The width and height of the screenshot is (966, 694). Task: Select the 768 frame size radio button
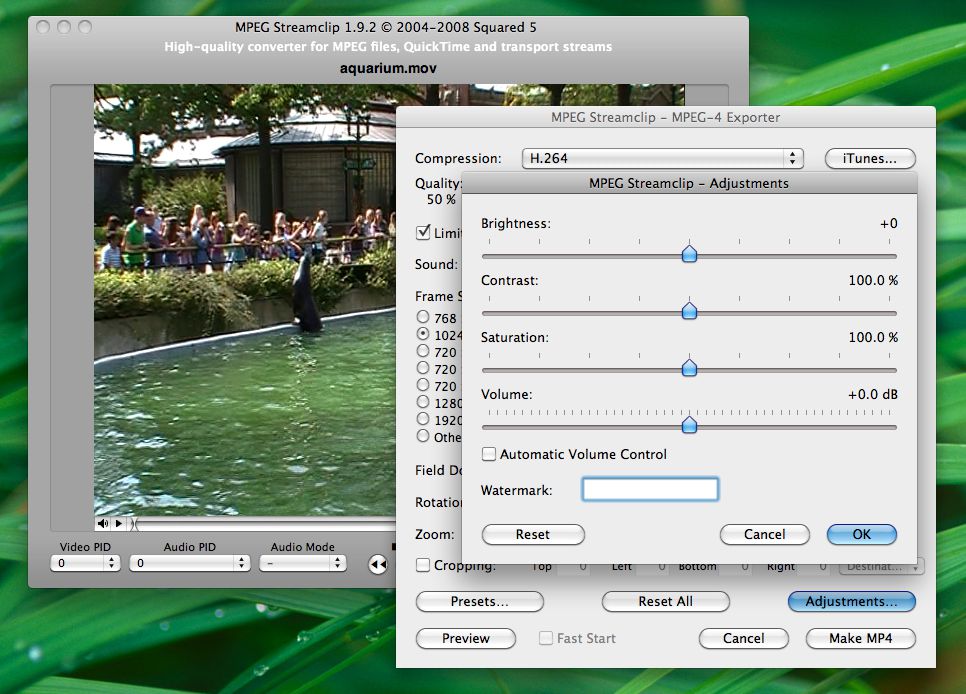pos(423,317)
